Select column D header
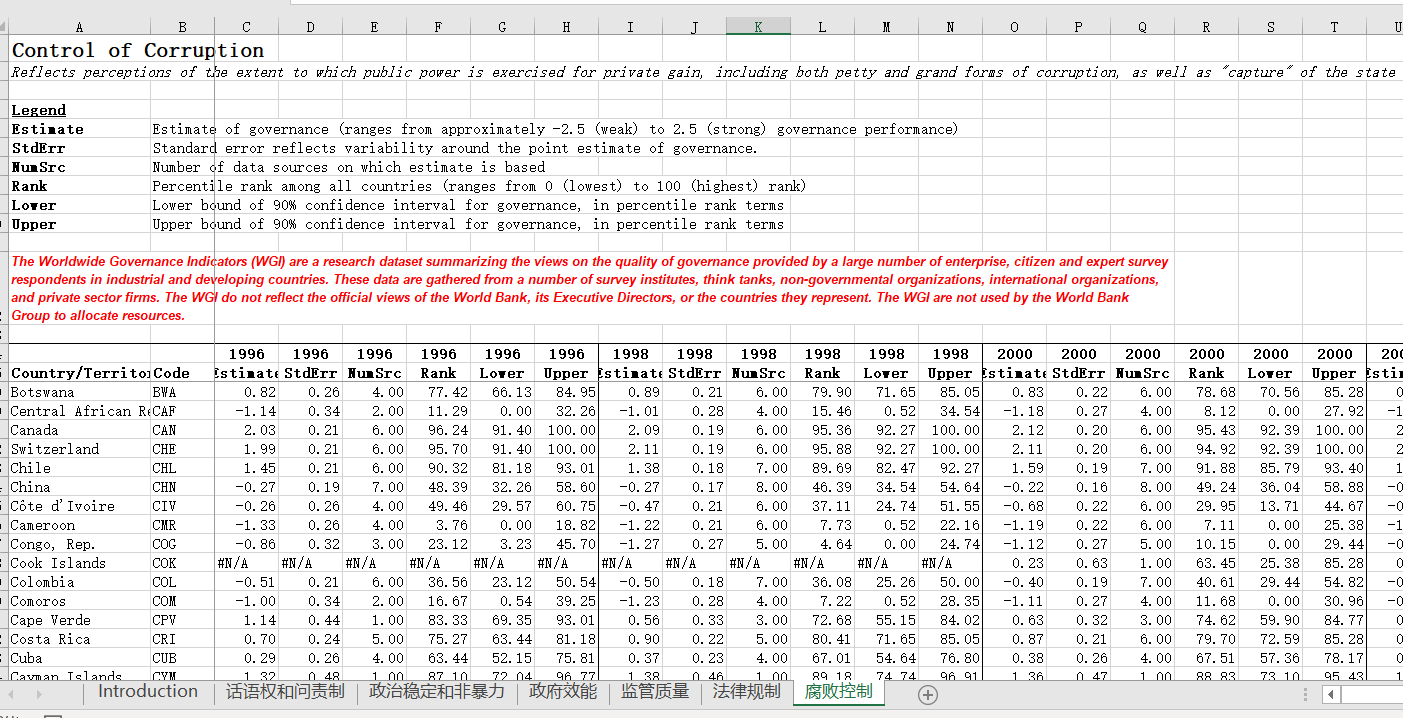Image resolution: width=1403 pixels, height=718 pixels. 310,27
